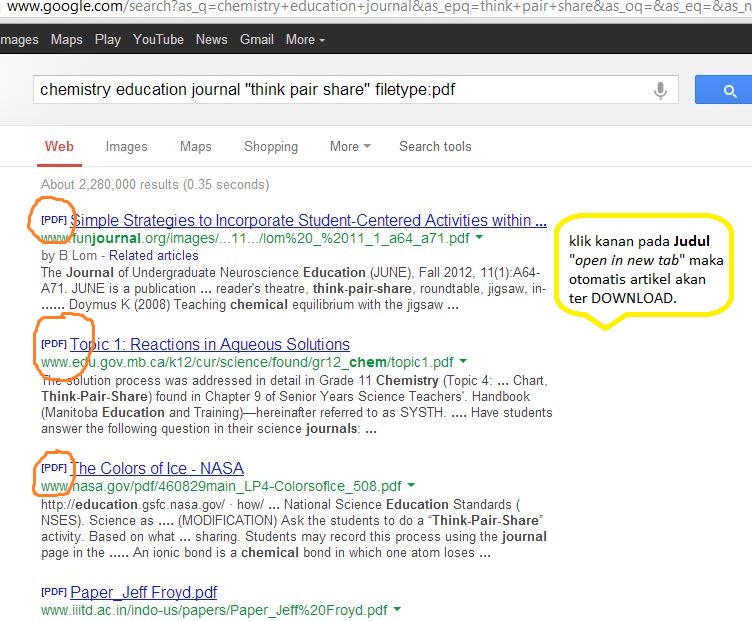Open YouTube in the top black bar
This screenshot has width=752, height=621.
(158, 39)
